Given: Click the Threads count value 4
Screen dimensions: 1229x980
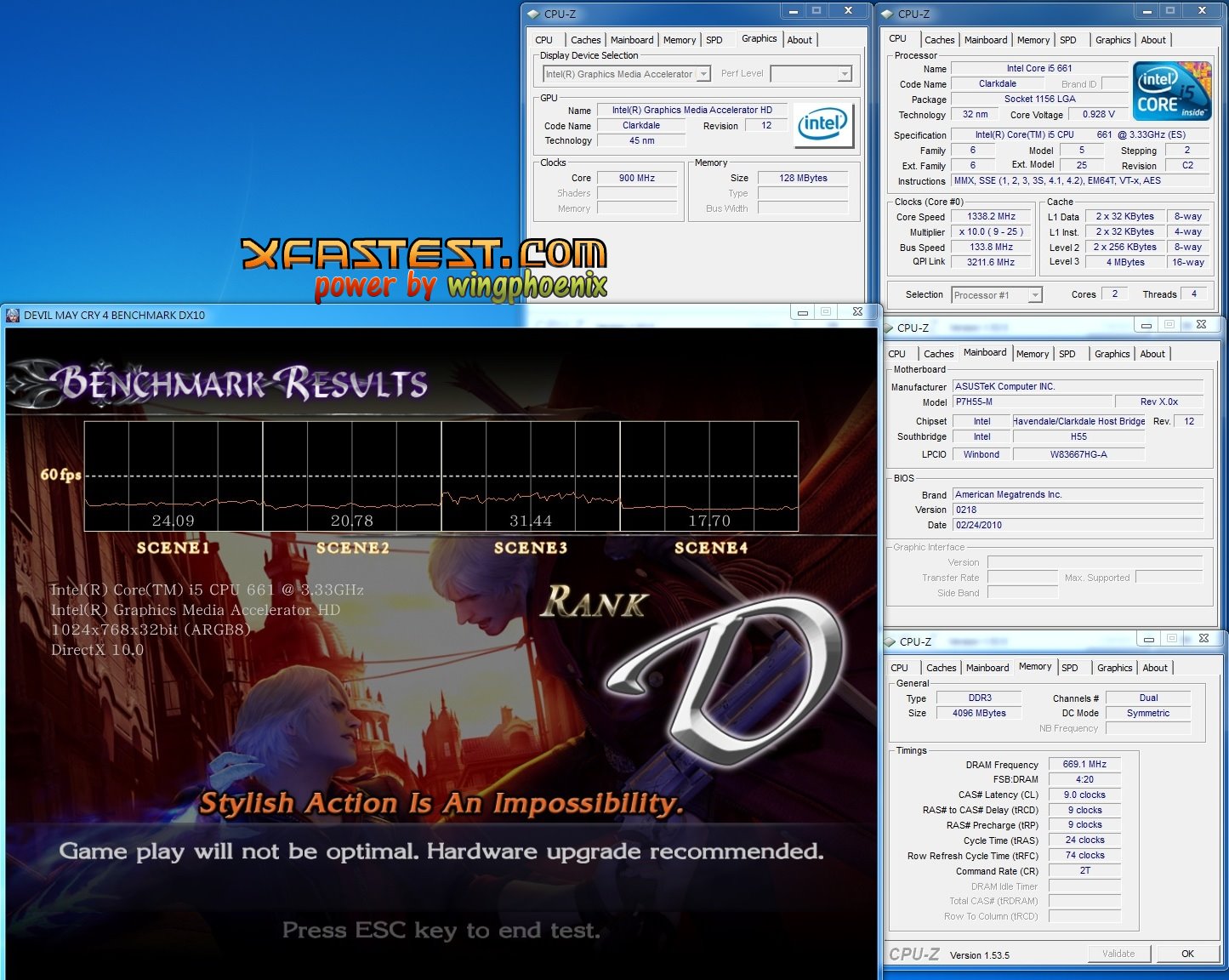Looking at the screenshot, I should (1194, 294).
